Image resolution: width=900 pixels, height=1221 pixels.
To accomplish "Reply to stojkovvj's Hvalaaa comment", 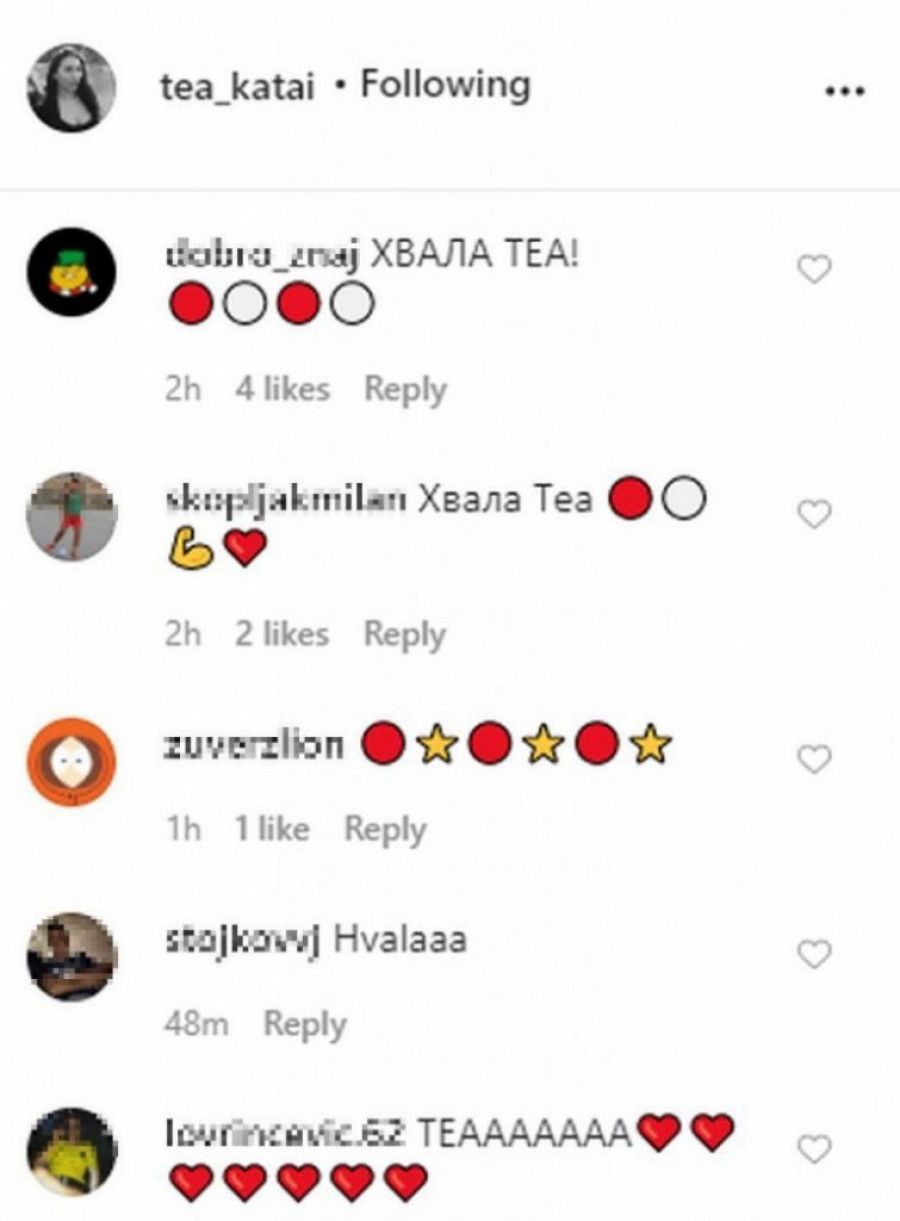I will pyautogui.click(x=305, y=1024).
